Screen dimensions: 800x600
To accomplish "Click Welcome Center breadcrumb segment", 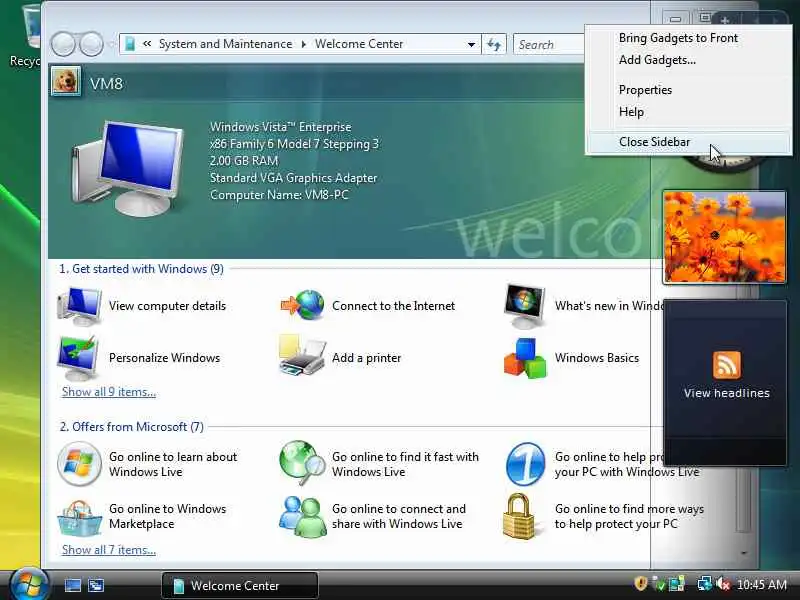I will click(x=359, y=44).
